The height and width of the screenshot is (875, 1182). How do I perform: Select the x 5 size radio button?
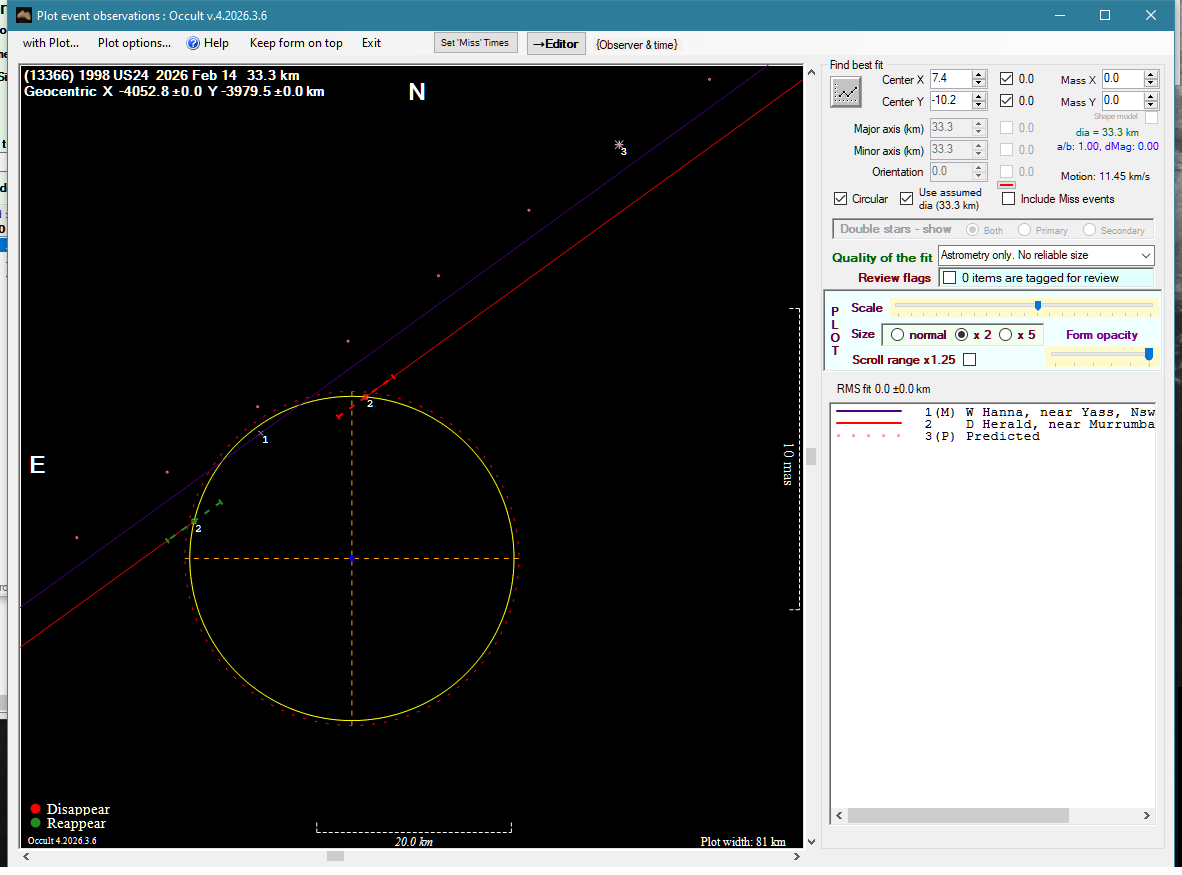click(x=1006, y=335)
